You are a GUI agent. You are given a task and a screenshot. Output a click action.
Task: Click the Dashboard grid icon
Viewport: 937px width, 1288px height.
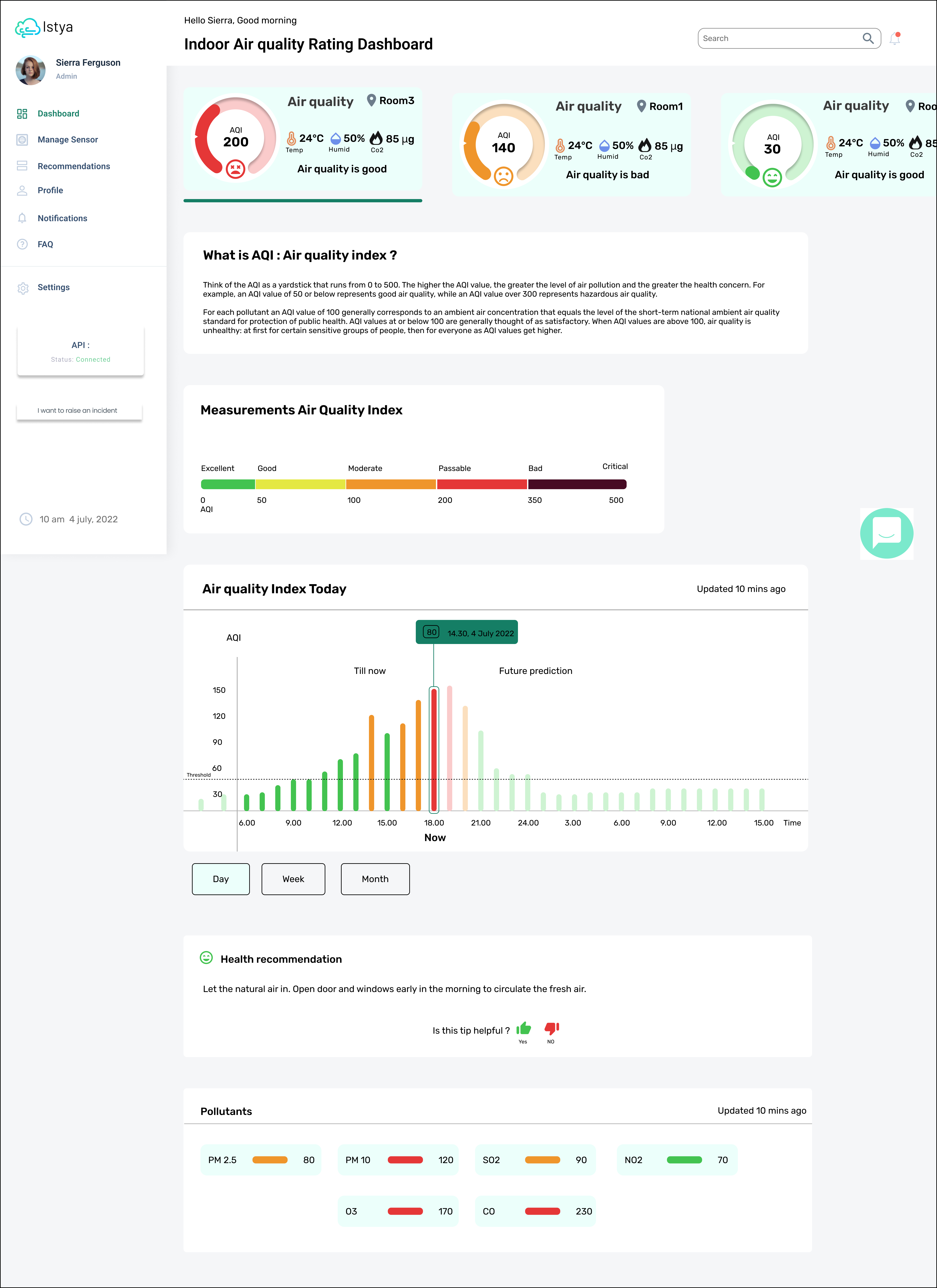click(x=22, y=114)
